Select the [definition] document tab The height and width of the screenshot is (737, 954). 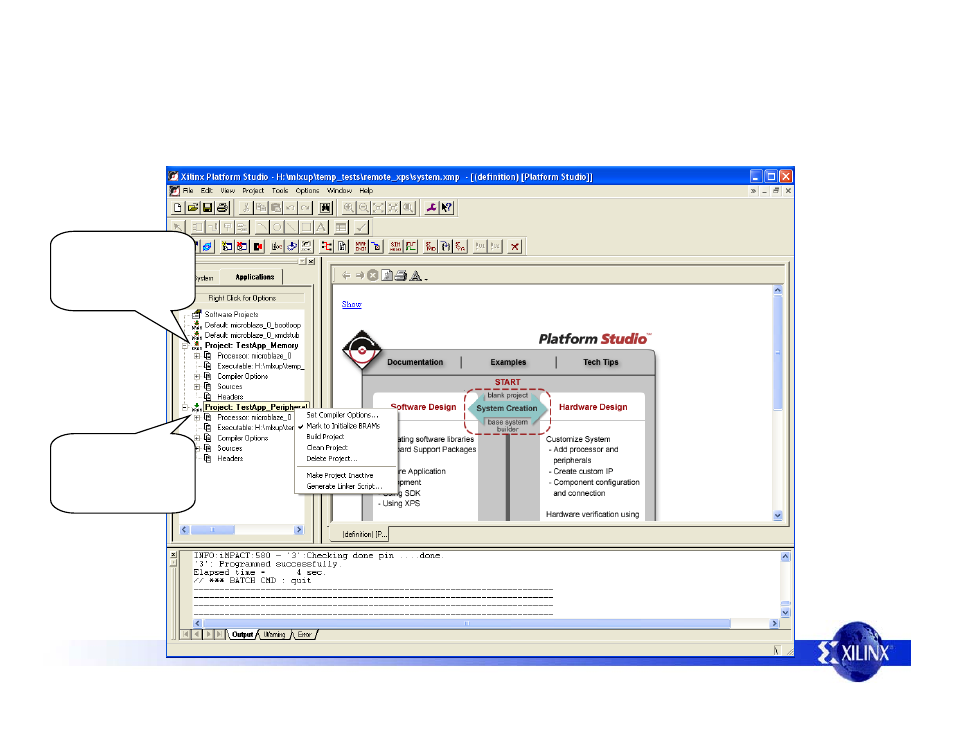click(364, 534)
